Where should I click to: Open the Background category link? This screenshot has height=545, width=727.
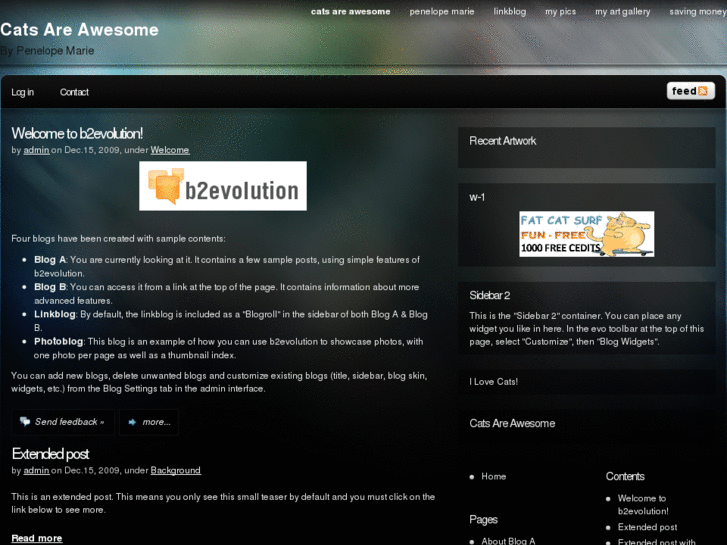[175, 470]
